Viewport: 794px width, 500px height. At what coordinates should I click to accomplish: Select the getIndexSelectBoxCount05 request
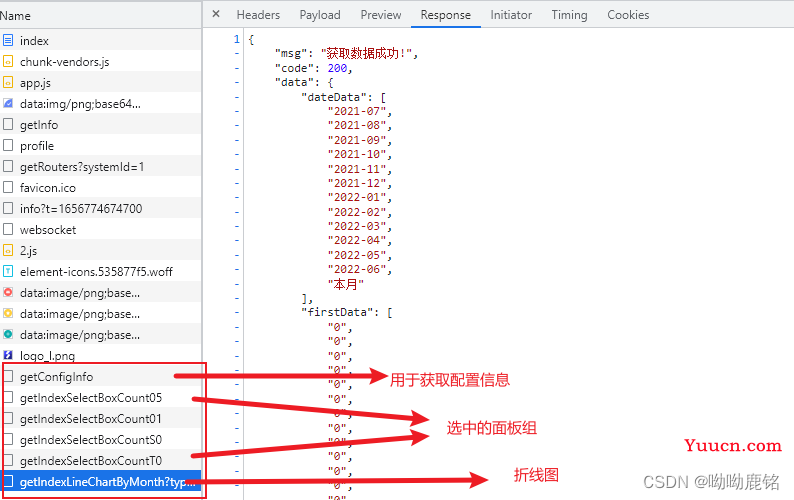(x=100, y=398)
